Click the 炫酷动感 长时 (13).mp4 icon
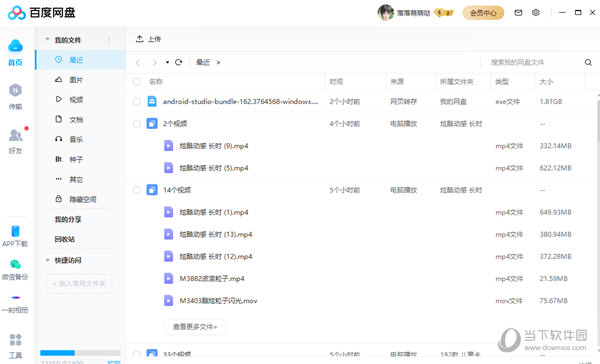 pyautogui.click(x=168, y=234)
